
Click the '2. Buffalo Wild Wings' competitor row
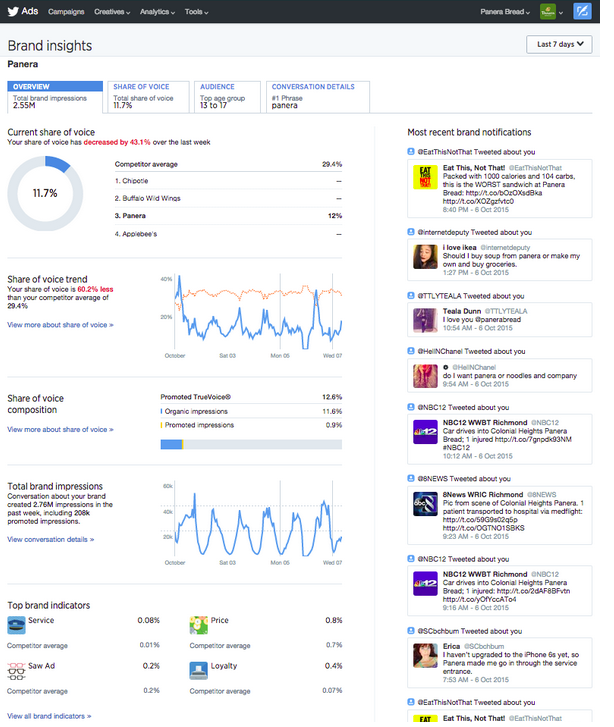228,198
